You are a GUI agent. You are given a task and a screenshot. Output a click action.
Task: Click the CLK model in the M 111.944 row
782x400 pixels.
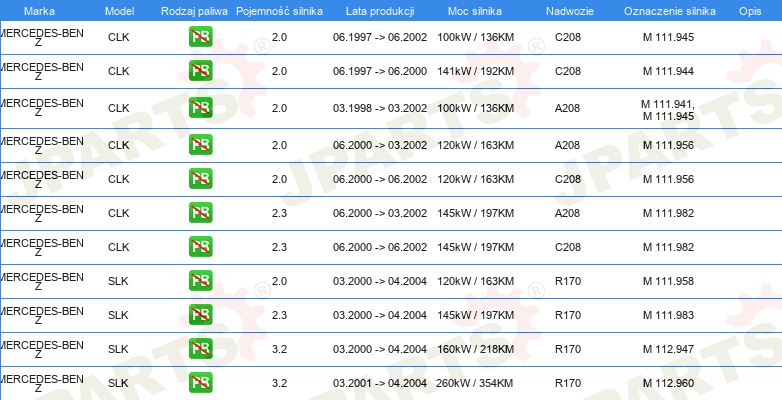click(119, 71)
